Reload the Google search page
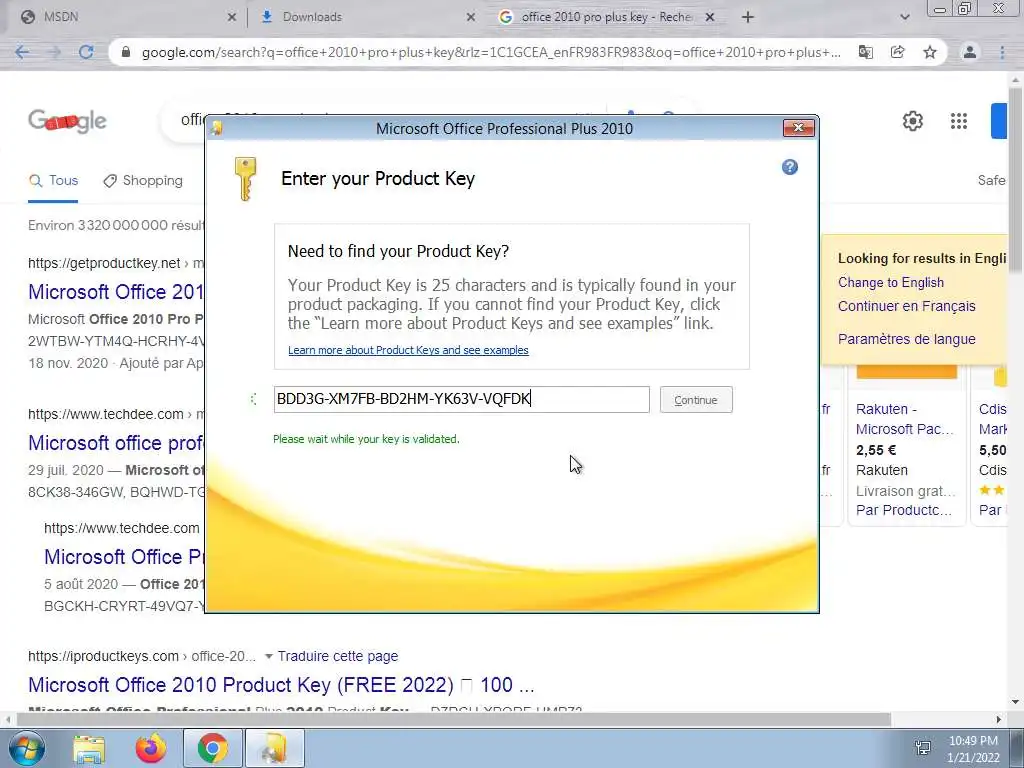The height and width of the screenshot is (768, 1024). (x=86, y=52)
